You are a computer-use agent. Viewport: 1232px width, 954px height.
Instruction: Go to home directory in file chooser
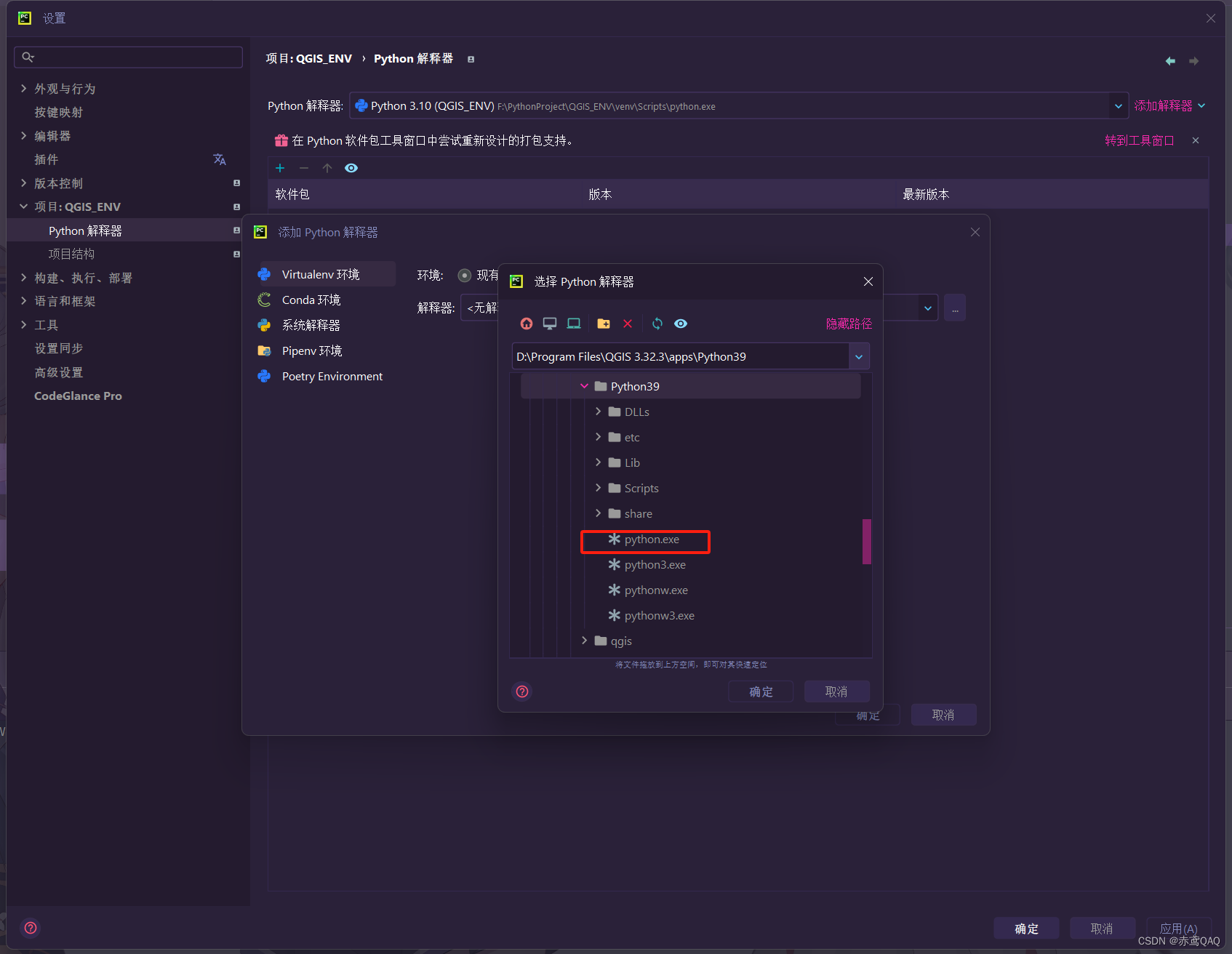point(527,324)
